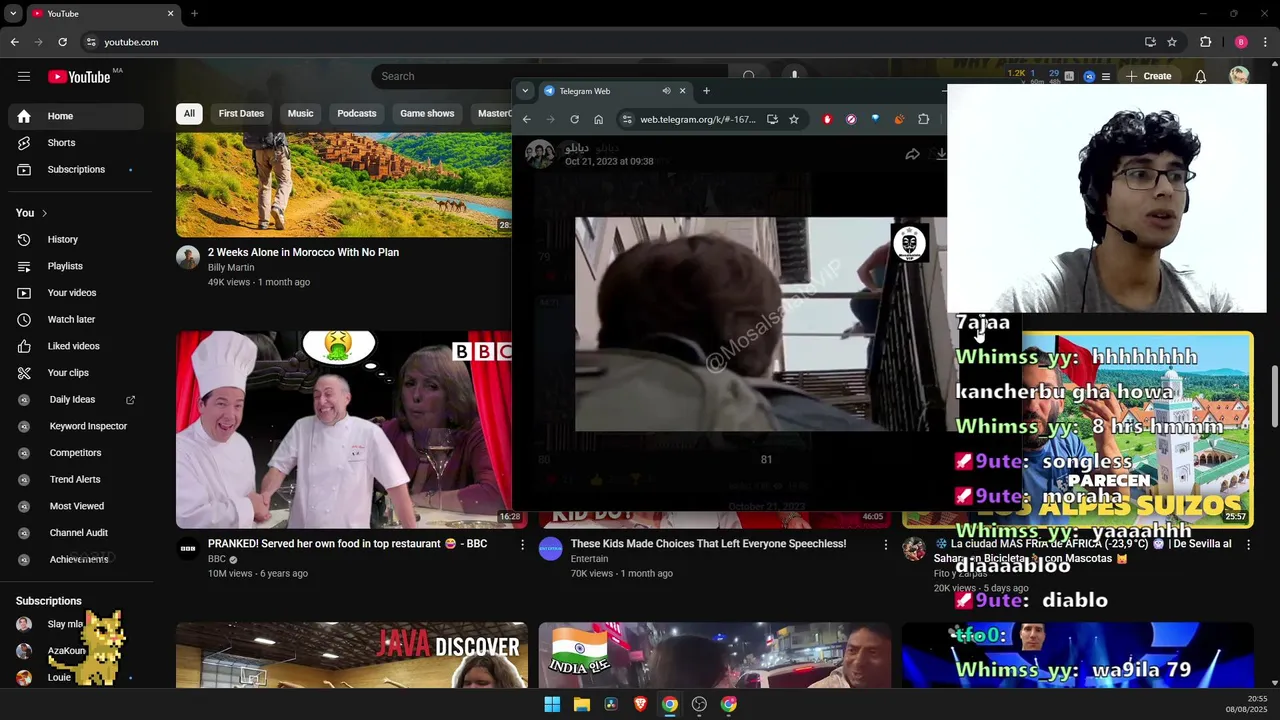Screen dimensions: 1280x720
Task: Open 2 Weeks Alone in Morocco thumbnail
Action: 344,185
